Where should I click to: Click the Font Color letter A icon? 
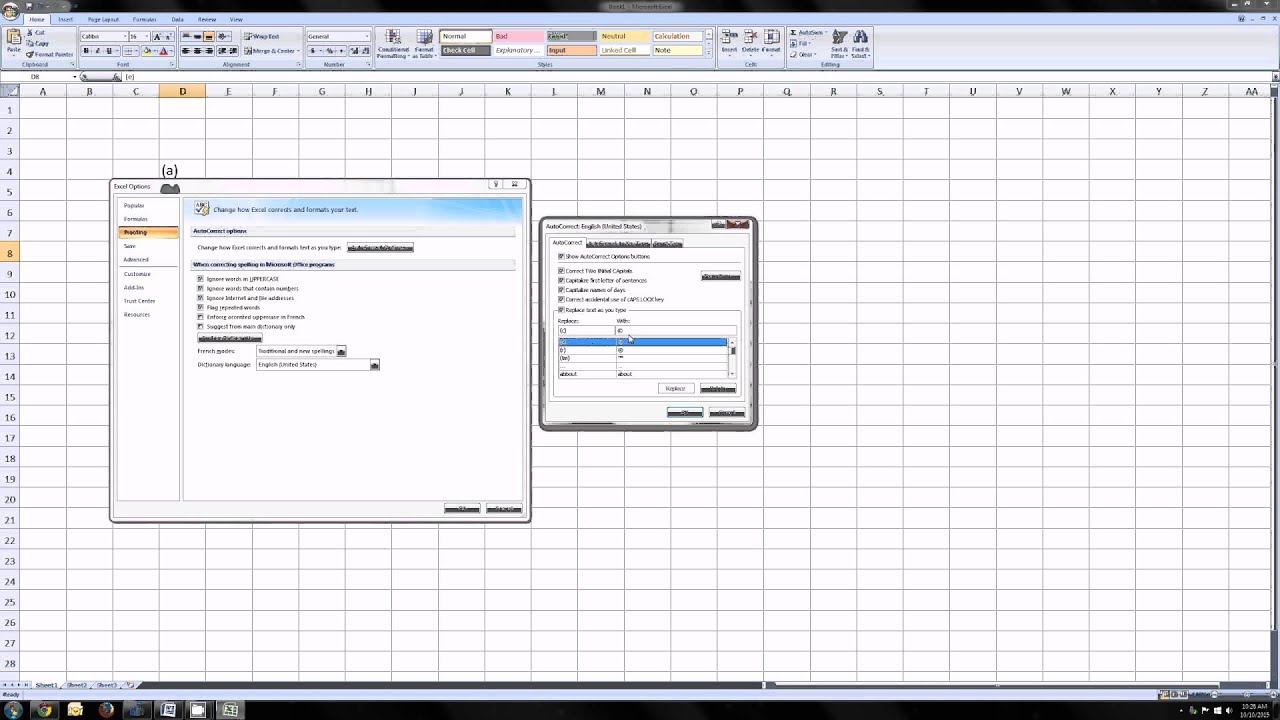(163, 51)
